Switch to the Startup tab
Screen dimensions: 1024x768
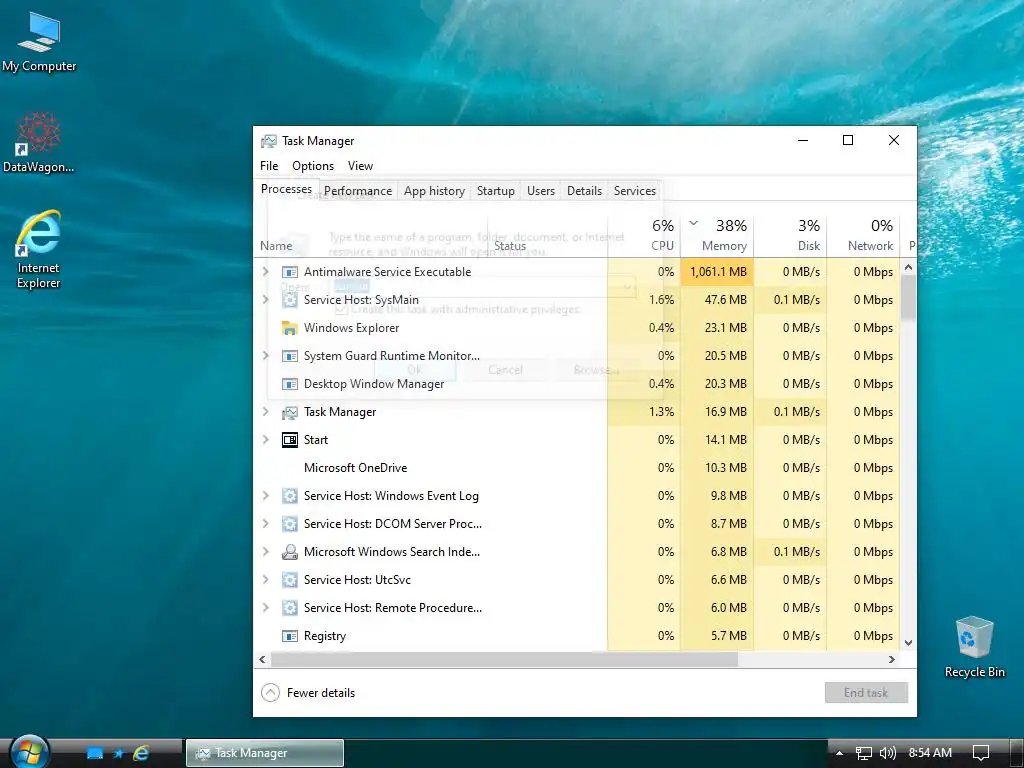[x=496, y=191]
